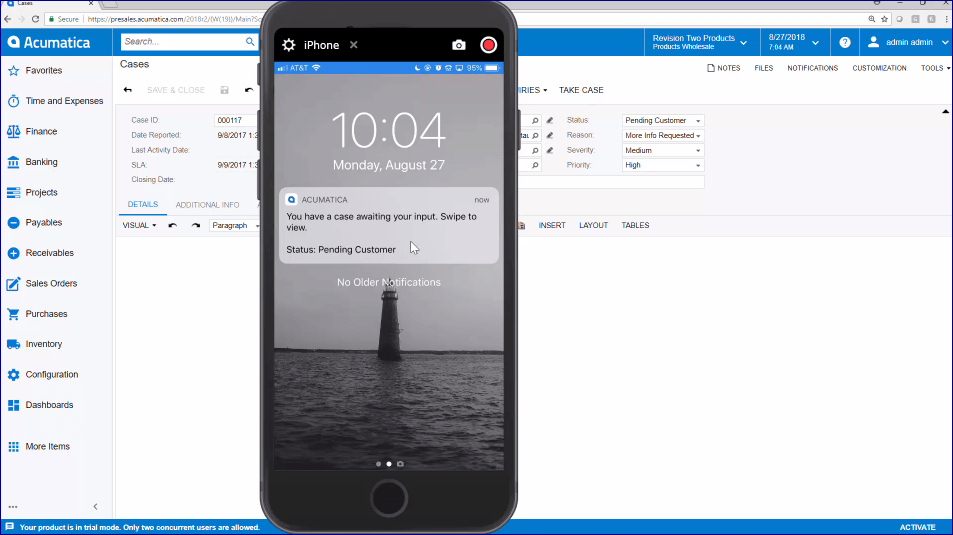Open the admin admin user menu
The height and width of the screenshot is (535, 953).
tap(908, 42)
